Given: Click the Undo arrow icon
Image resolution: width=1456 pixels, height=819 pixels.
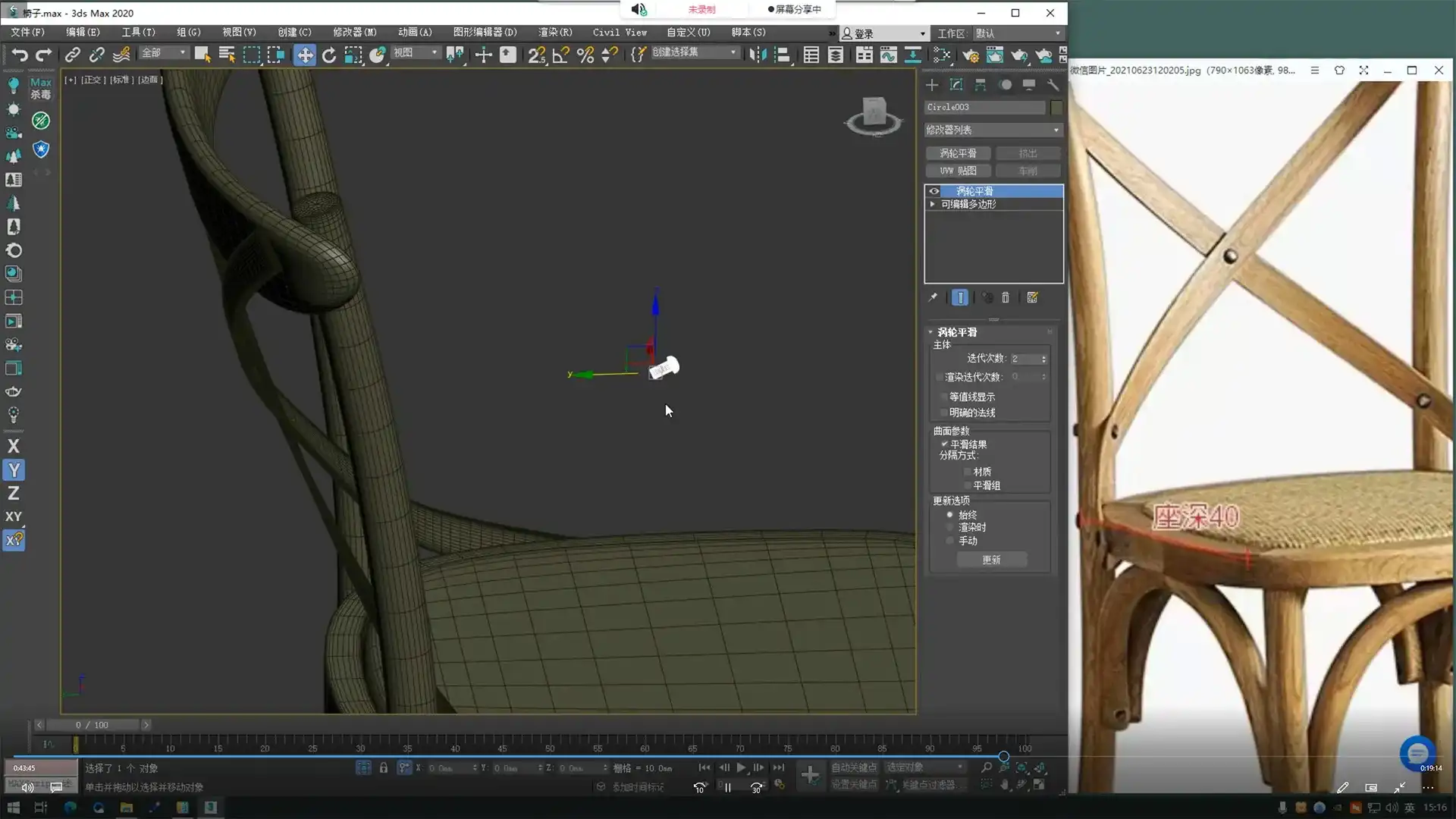Looking at the screenshot, I should pos(20,55).
